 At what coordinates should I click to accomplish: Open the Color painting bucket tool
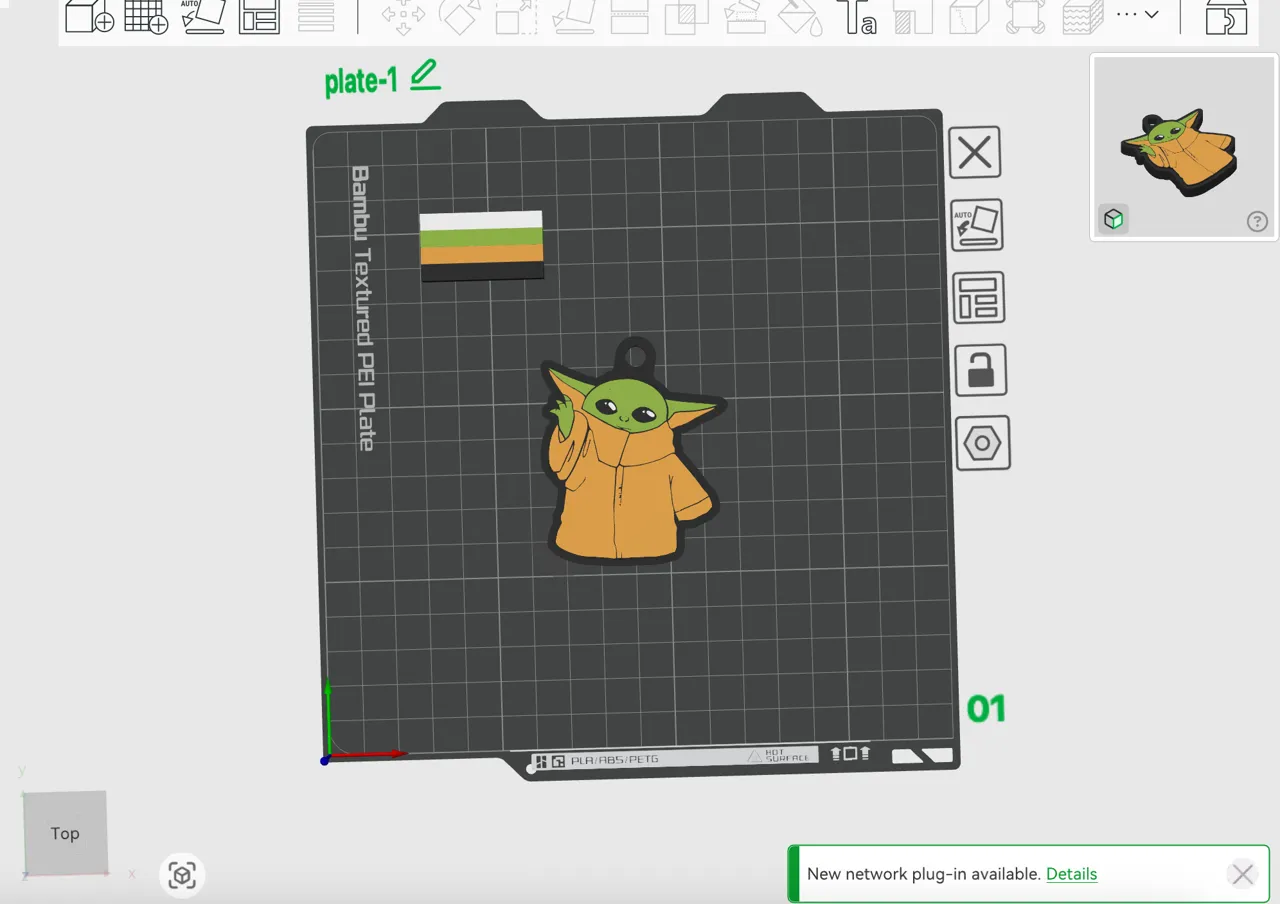click(800, 17)
